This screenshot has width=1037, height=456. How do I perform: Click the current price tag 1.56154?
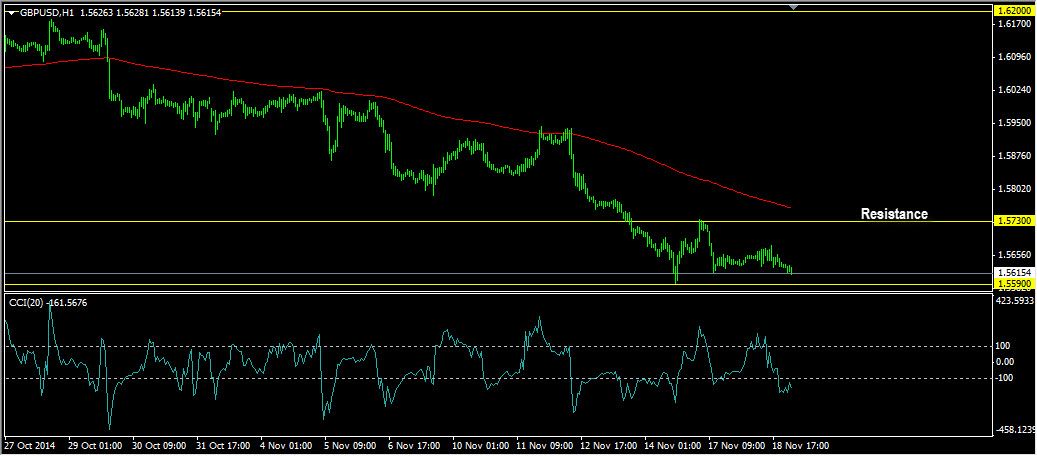pyautogui.click(x=1015, y=272)
